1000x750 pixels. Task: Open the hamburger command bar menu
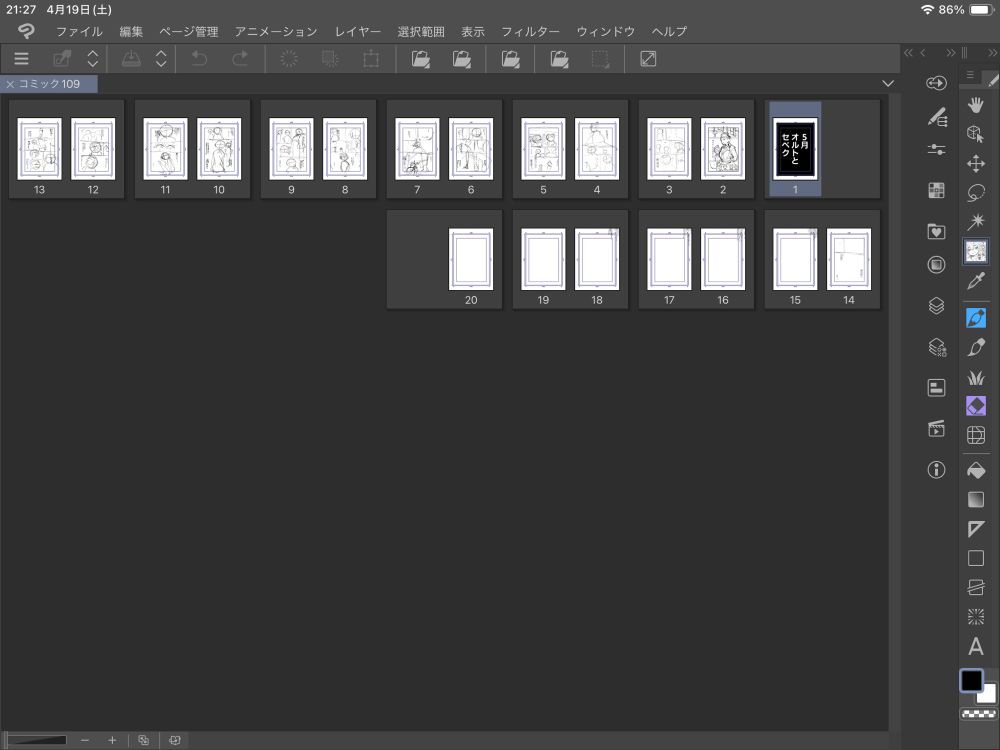(21, 59)
